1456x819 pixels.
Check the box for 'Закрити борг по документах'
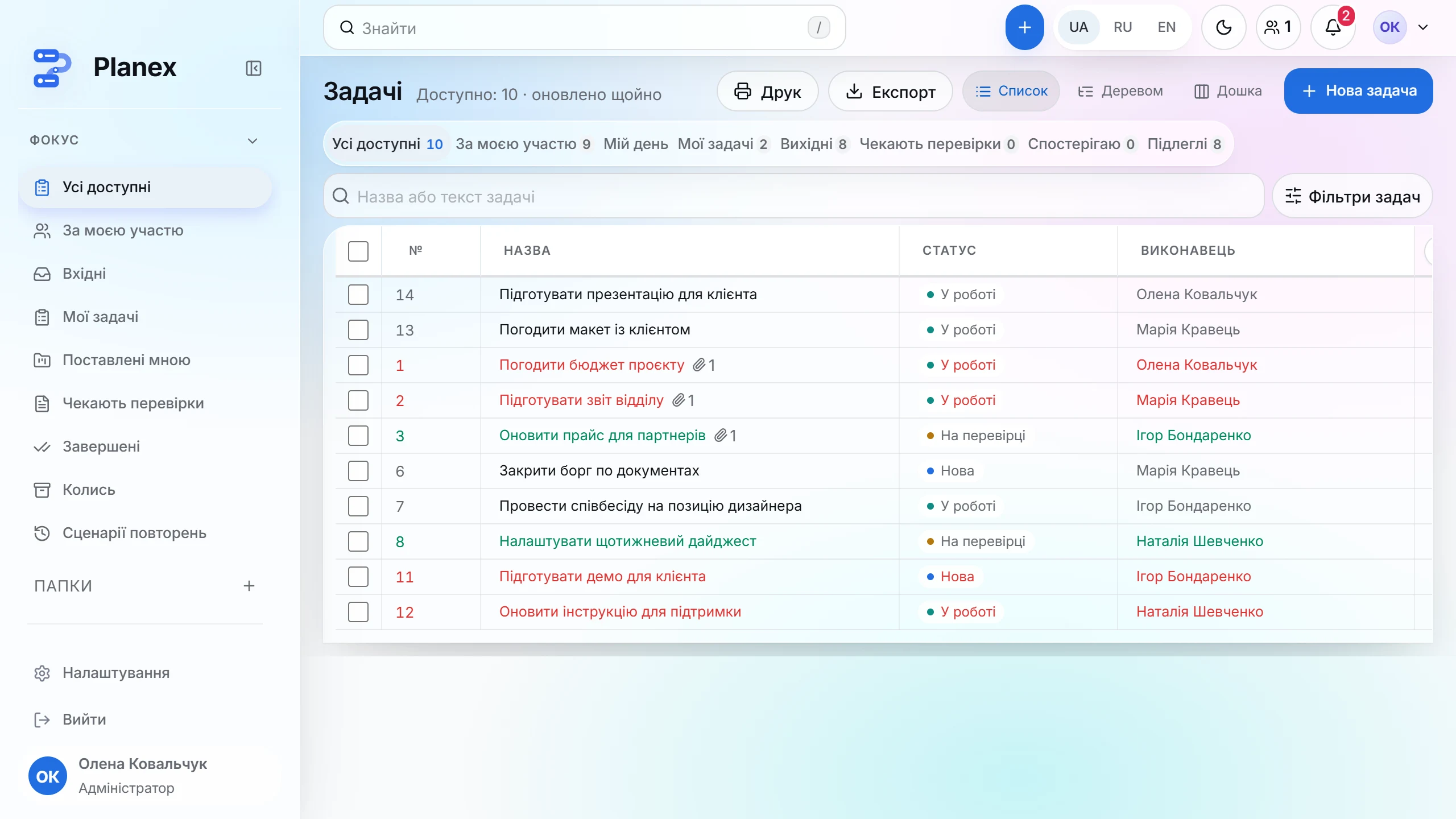358,471
